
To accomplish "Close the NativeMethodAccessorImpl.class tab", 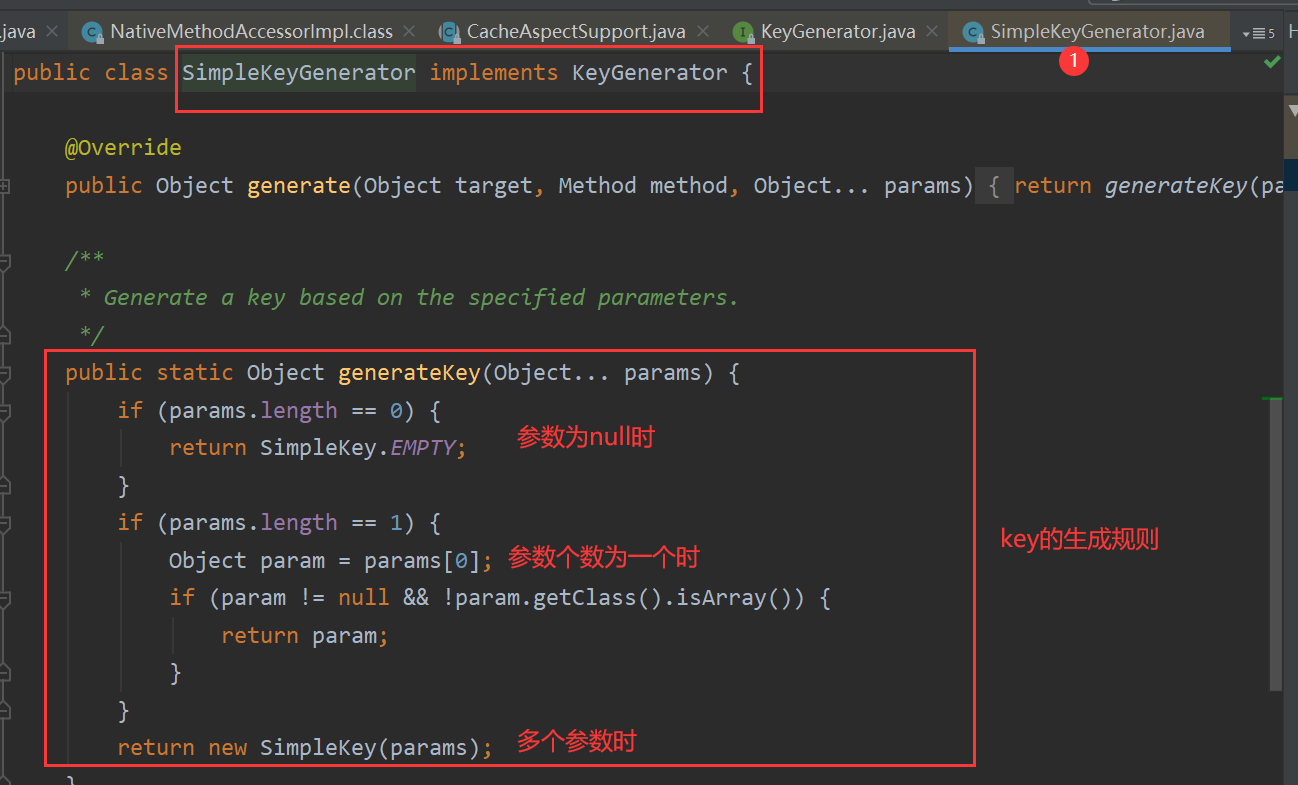I will (x=409, y=31).
